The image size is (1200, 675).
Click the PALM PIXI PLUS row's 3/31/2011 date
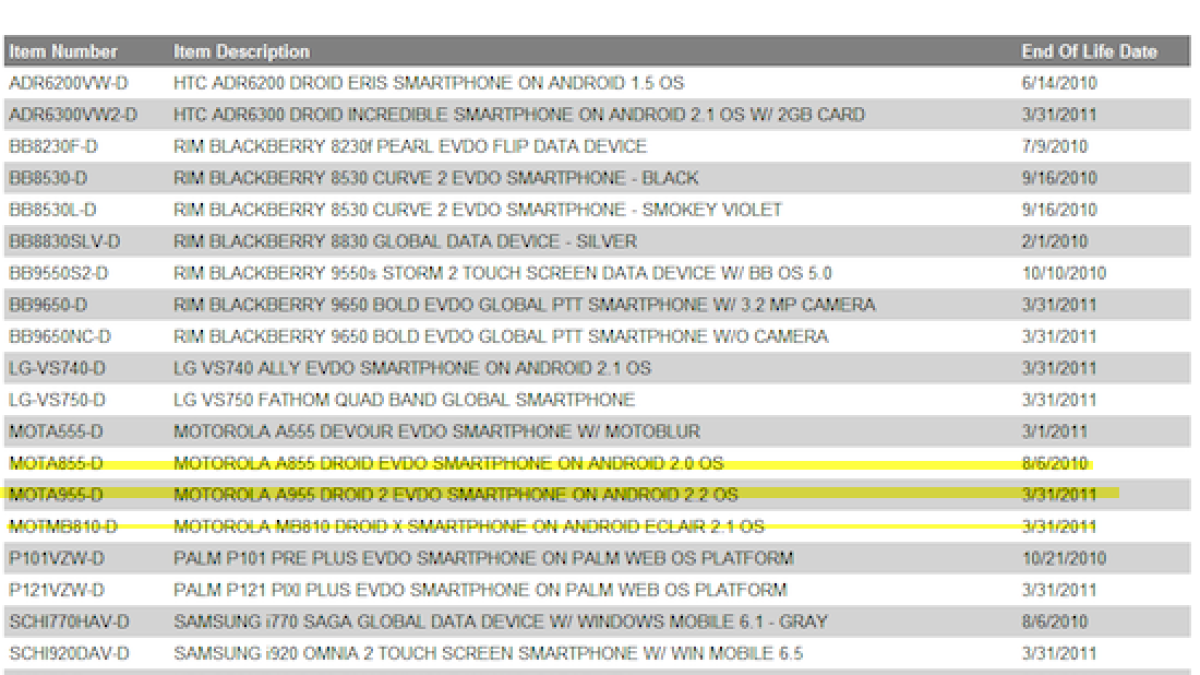click(x=1059, y=590)
